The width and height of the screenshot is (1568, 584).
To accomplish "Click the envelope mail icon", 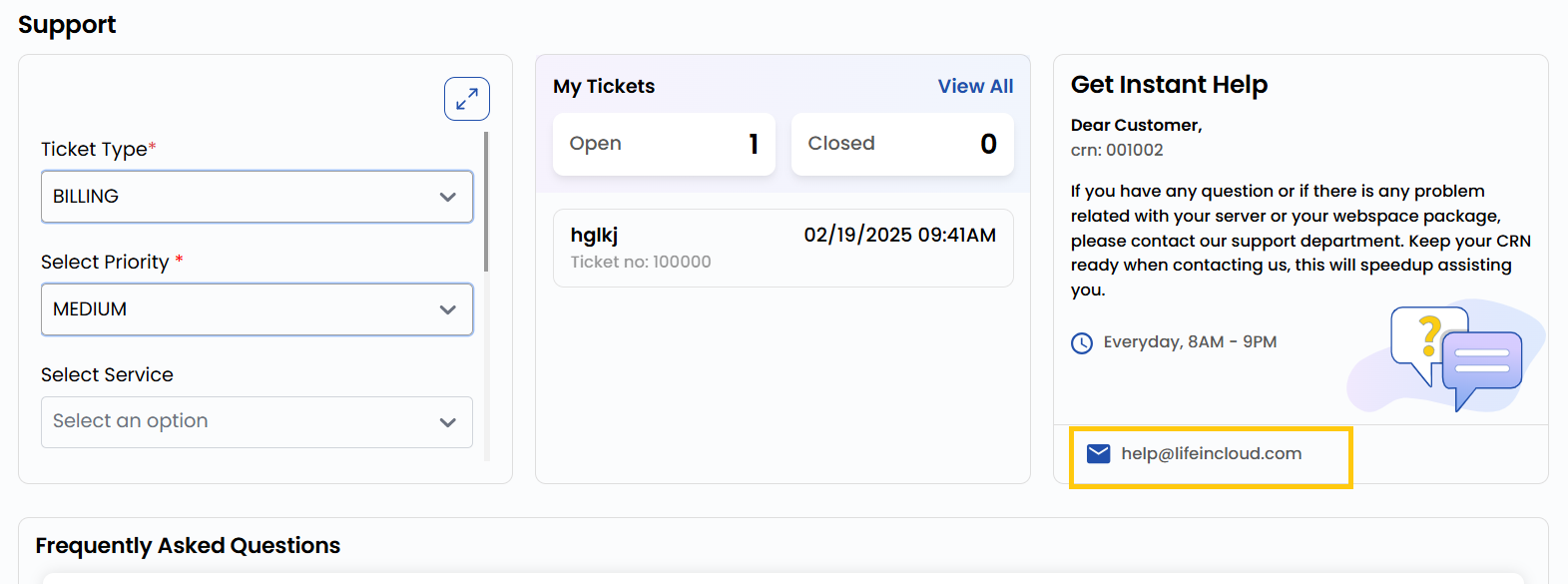I will coord(1098,454).
